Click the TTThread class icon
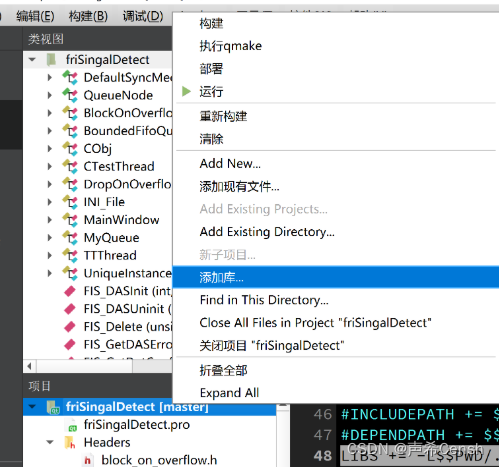This screenshot has height=467, width=499. tap(70, 255)
